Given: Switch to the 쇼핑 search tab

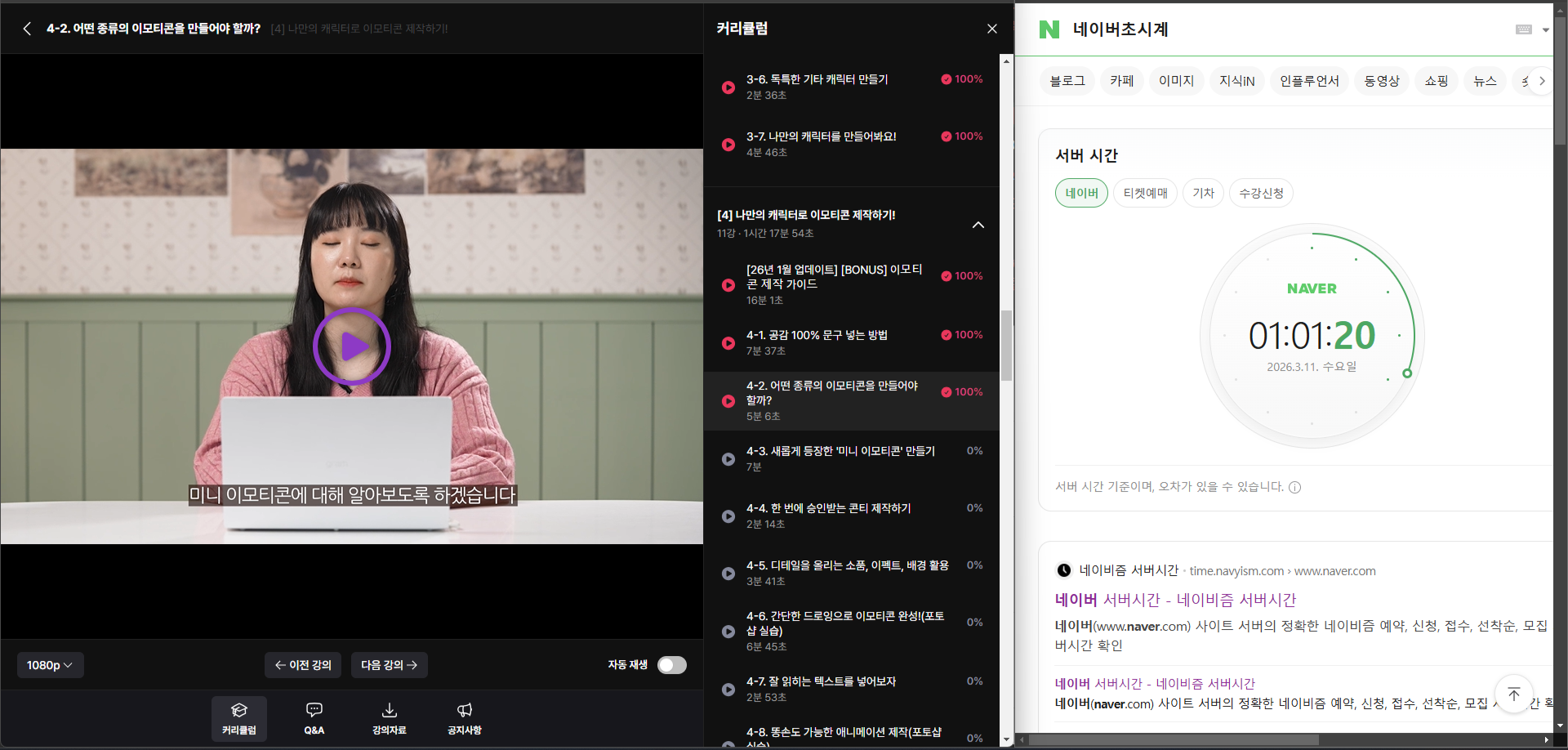Looking at the screenshot, I should tap(1437, 81).
